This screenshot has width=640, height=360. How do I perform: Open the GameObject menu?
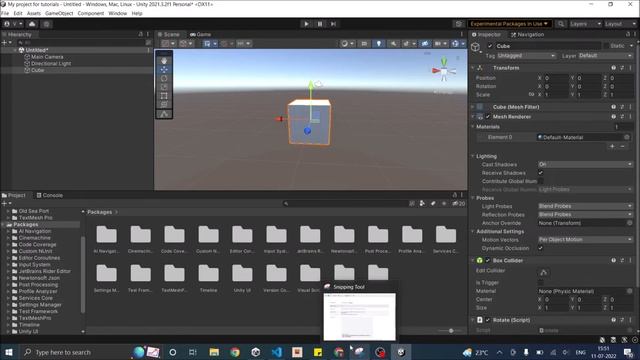[59, 13]
